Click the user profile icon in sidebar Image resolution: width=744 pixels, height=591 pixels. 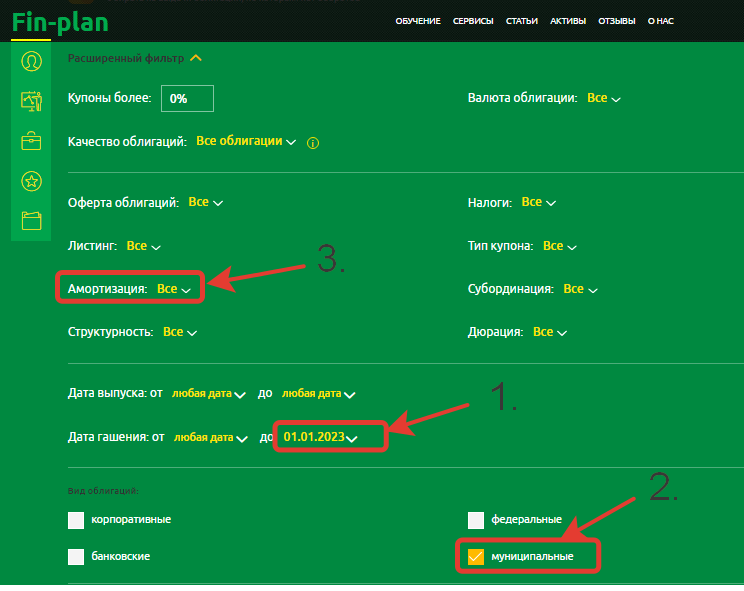(31, 62)
